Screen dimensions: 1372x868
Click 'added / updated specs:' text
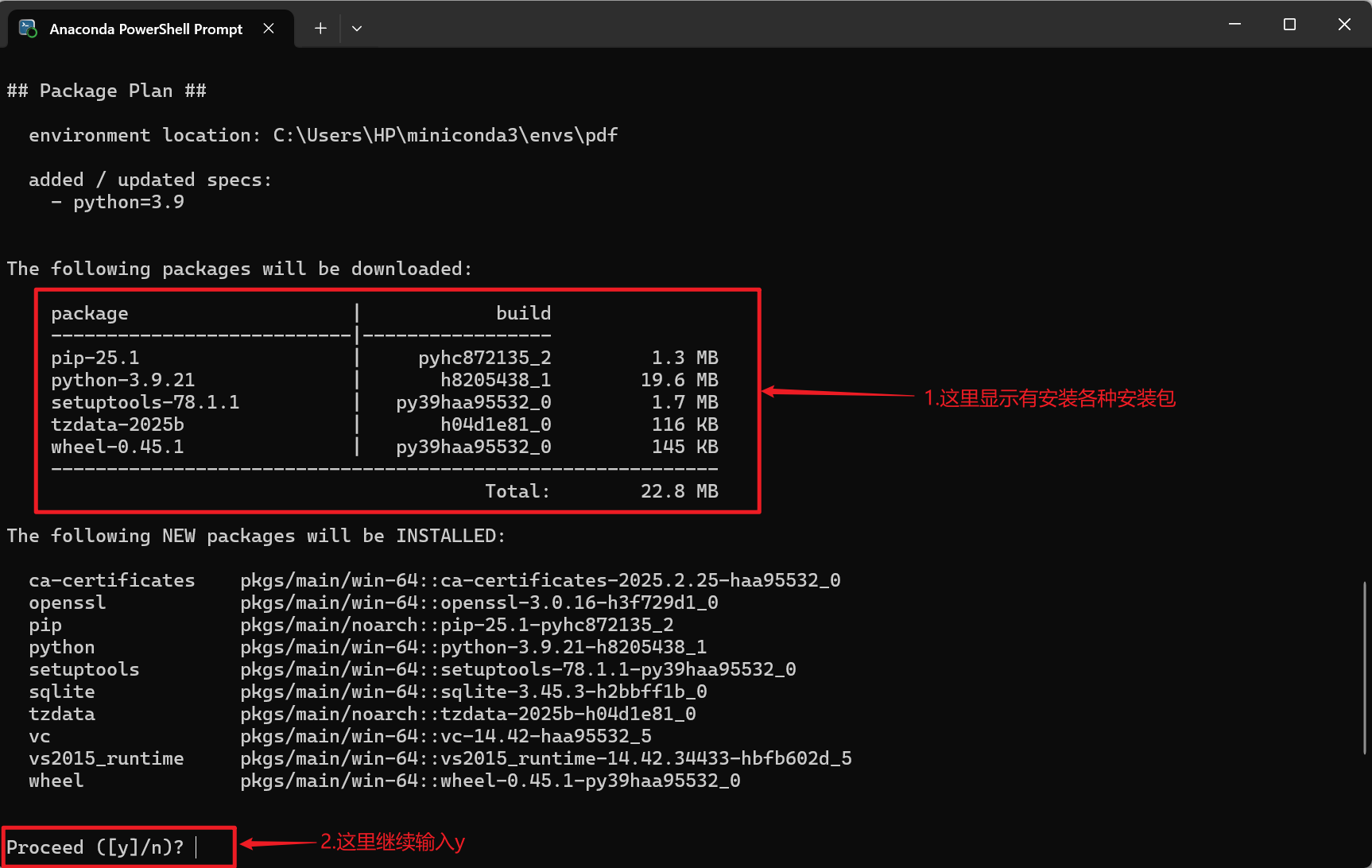pos(150,180)
